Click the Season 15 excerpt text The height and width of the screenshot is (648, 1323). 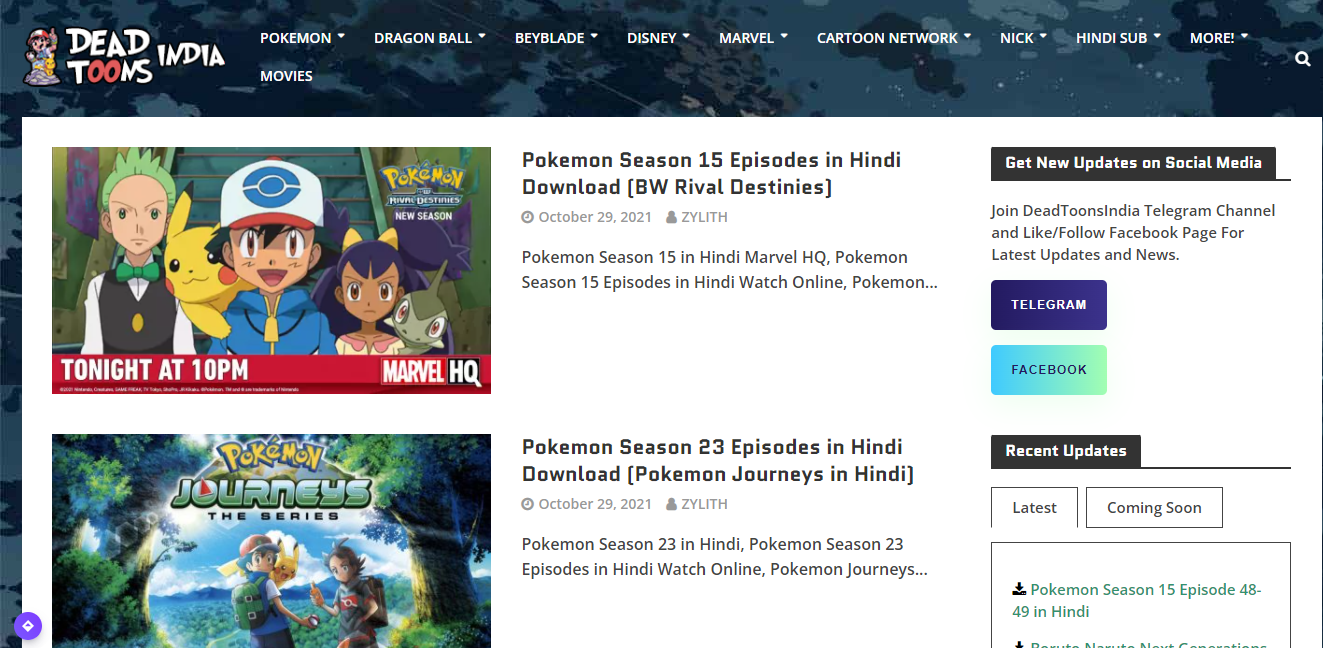730,270
